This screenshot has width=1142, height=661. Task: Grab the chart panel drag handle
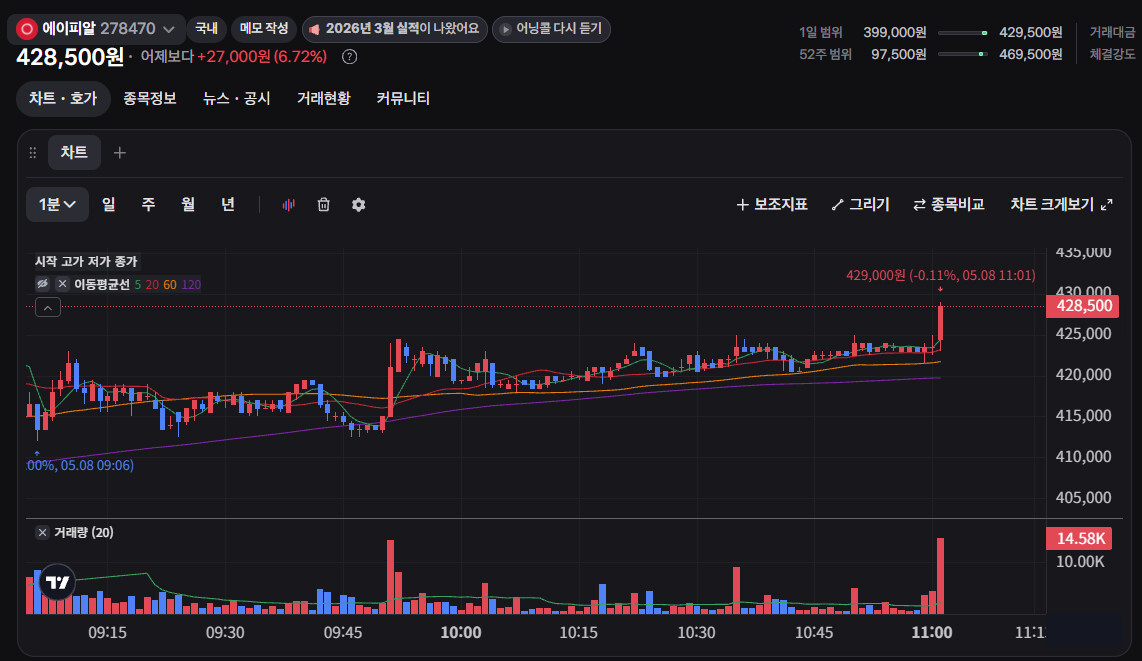point(33,152)
